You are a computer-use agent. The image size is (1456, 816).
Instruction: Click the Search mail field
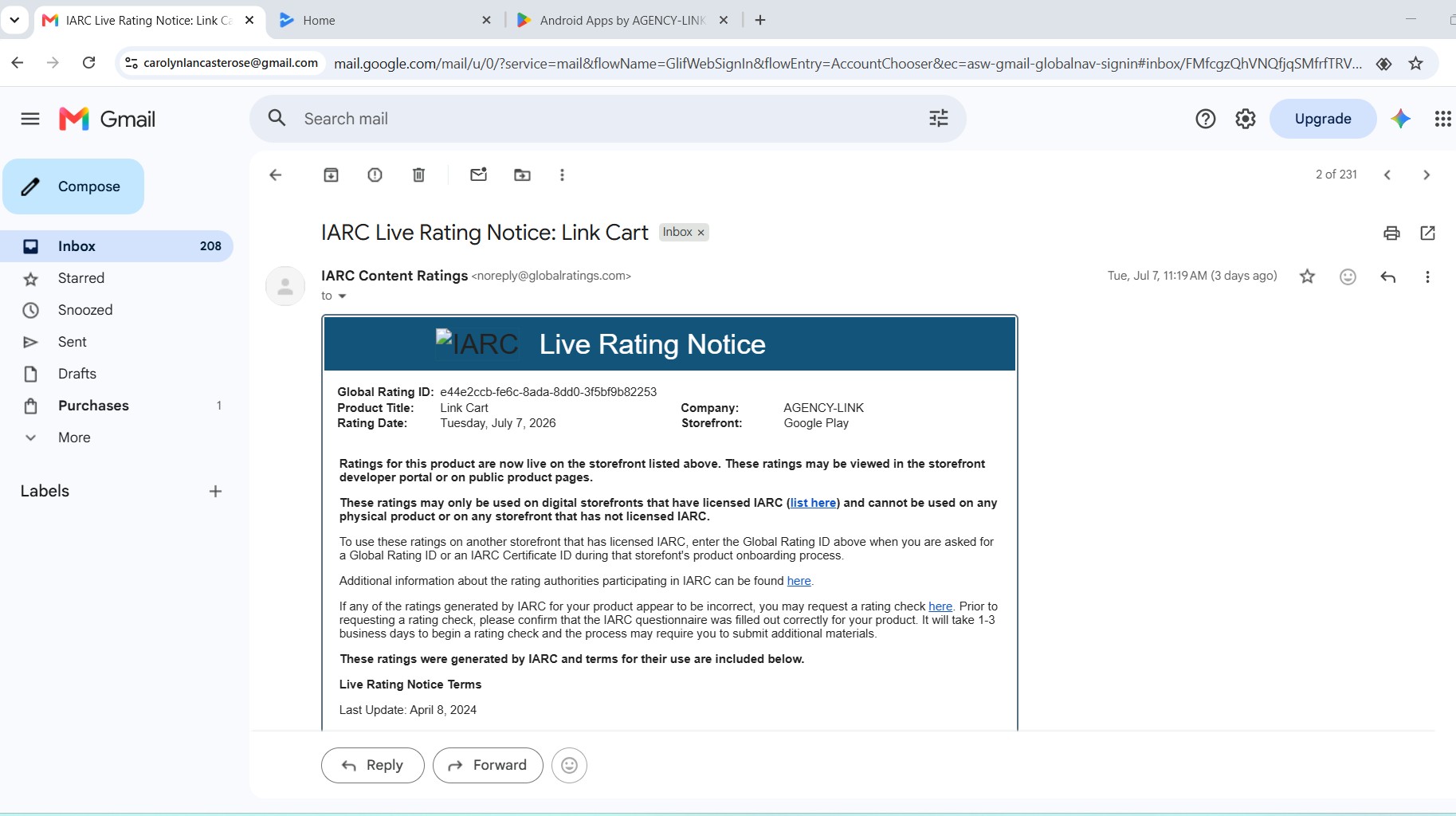click(x=608, y=119)
